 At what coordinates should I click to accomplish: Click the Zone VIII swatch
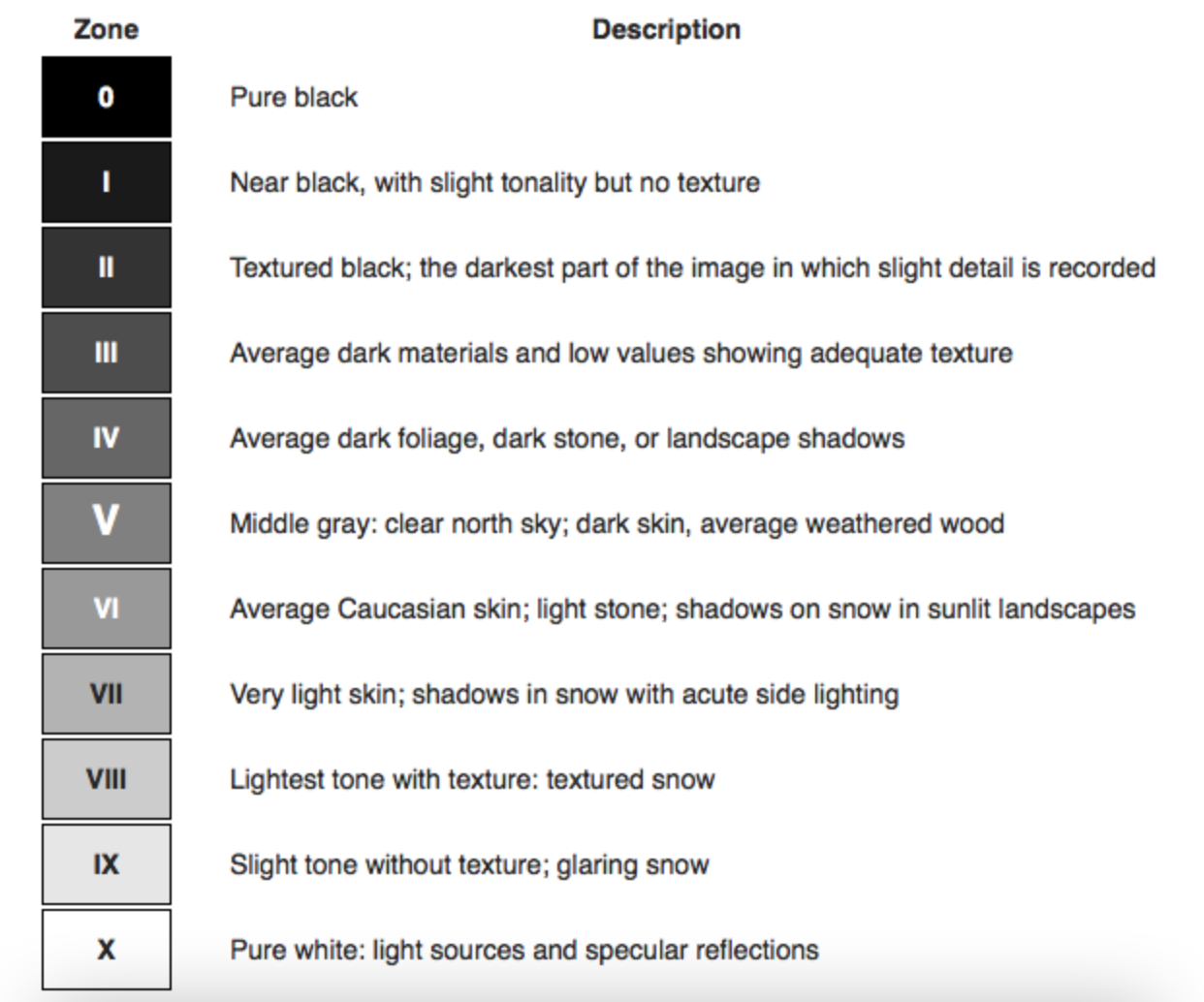tap(107, 779)
